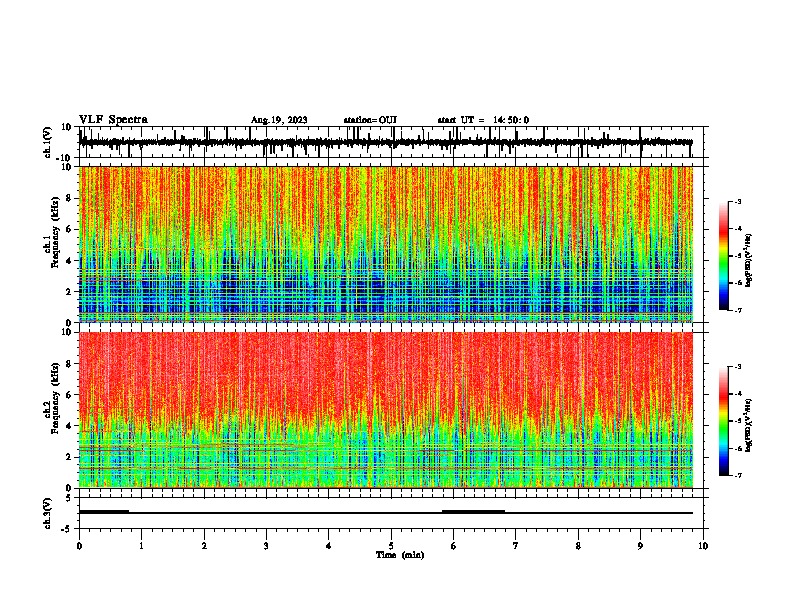Click the time axis tick label "1"
Image resolution: width=792 pixels, height=612 pixels.
pos(142,546)
